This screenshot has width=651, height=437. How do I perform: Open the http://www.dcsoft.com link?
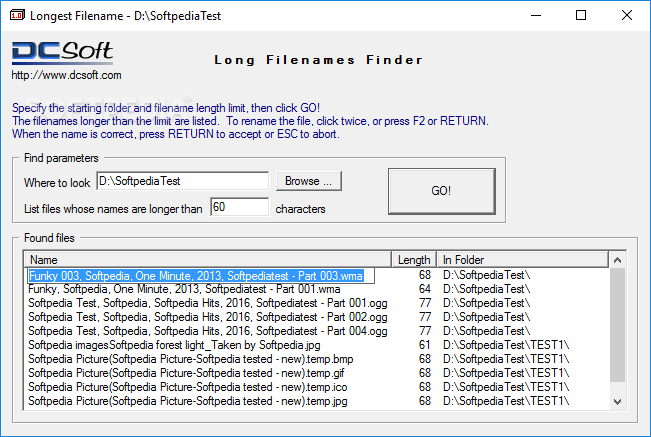coord(66,75)
